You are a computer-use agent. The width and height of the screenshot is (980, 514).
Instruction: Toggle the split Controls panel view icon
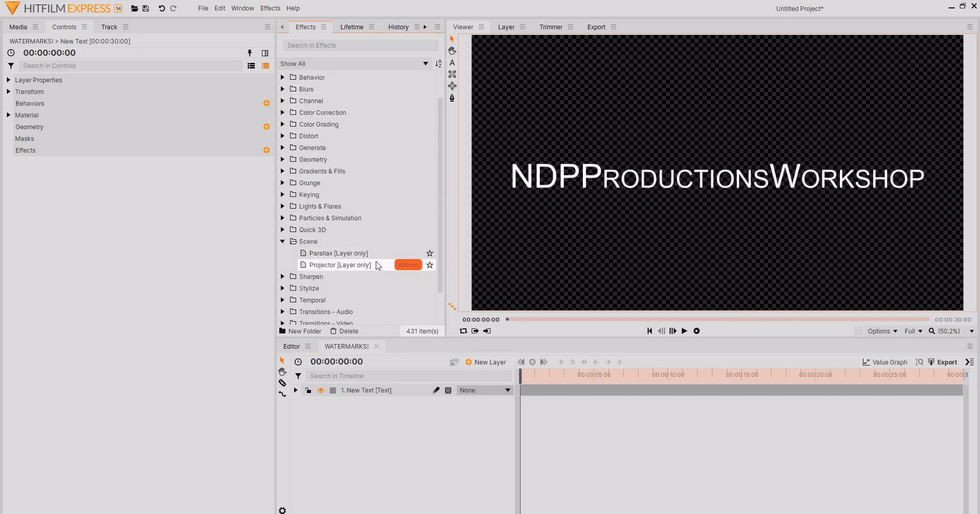pos(265,53)
